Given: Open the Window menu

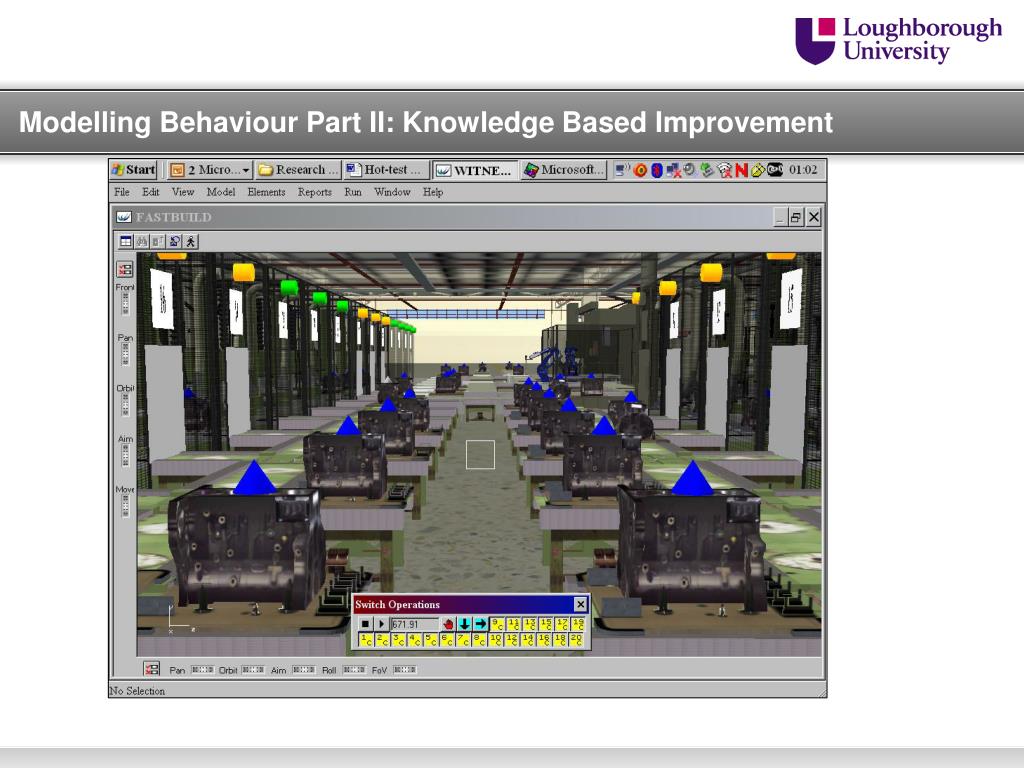Looking at the screenshot, I should 392,192.
